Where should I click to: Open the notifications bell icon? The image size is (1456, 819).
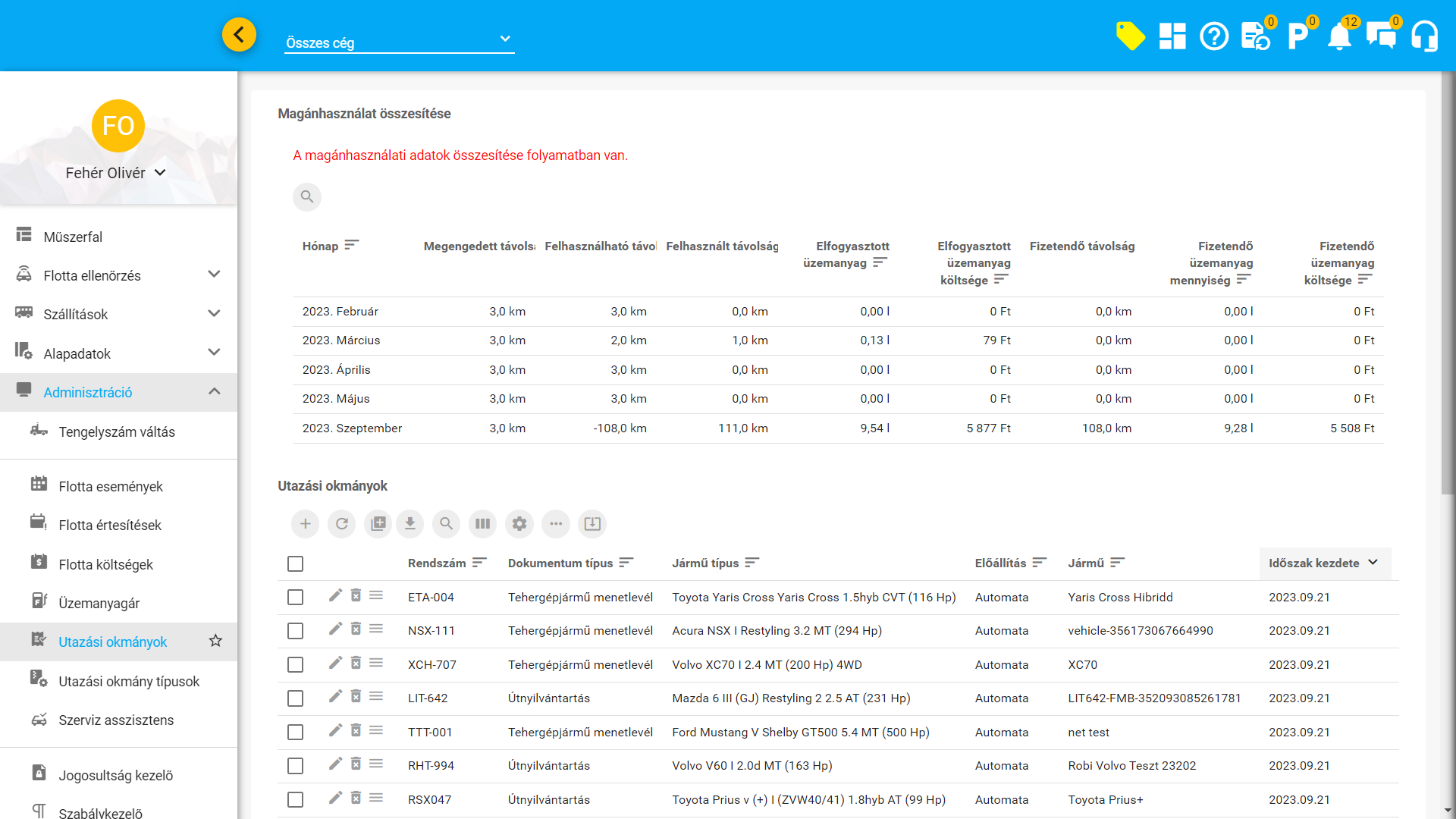(x=1339, y=36)
